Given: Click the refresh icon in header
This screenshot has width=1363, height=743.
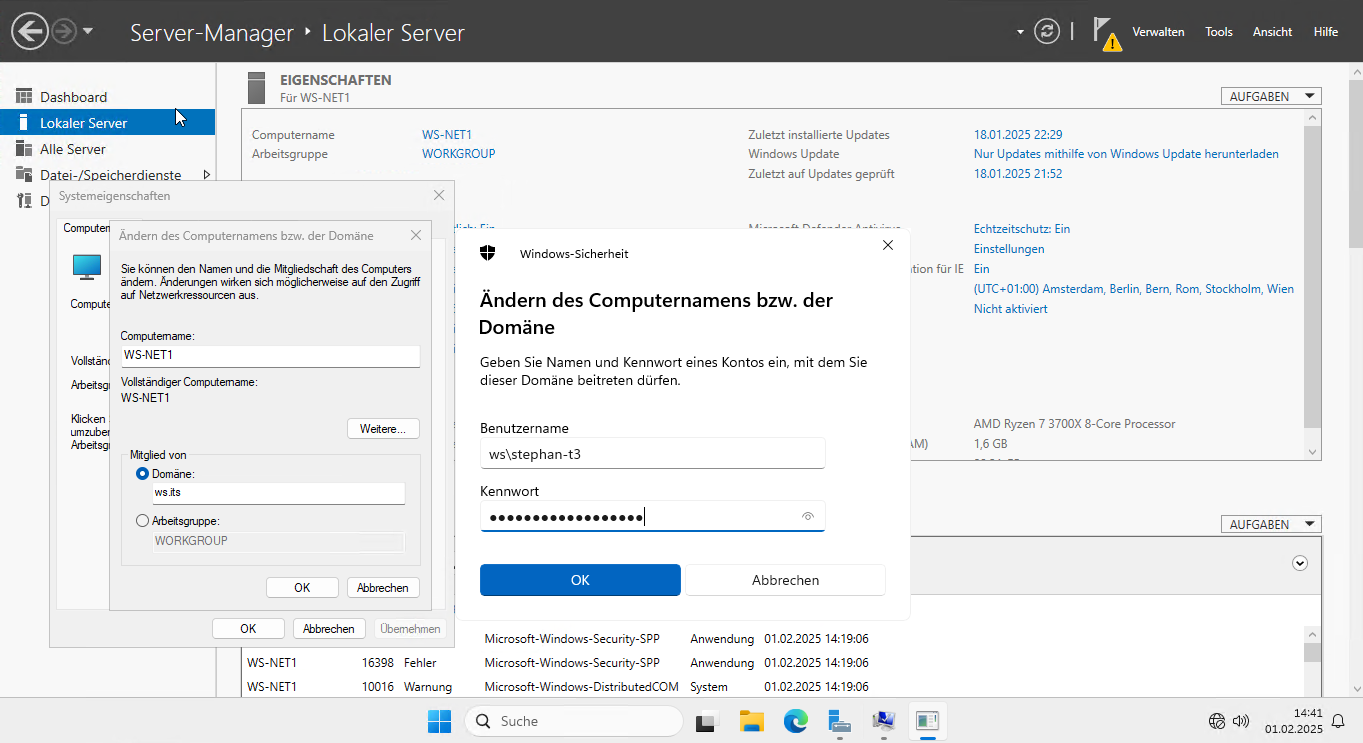Looking at the screenshot, I should tap(1047, 31).
